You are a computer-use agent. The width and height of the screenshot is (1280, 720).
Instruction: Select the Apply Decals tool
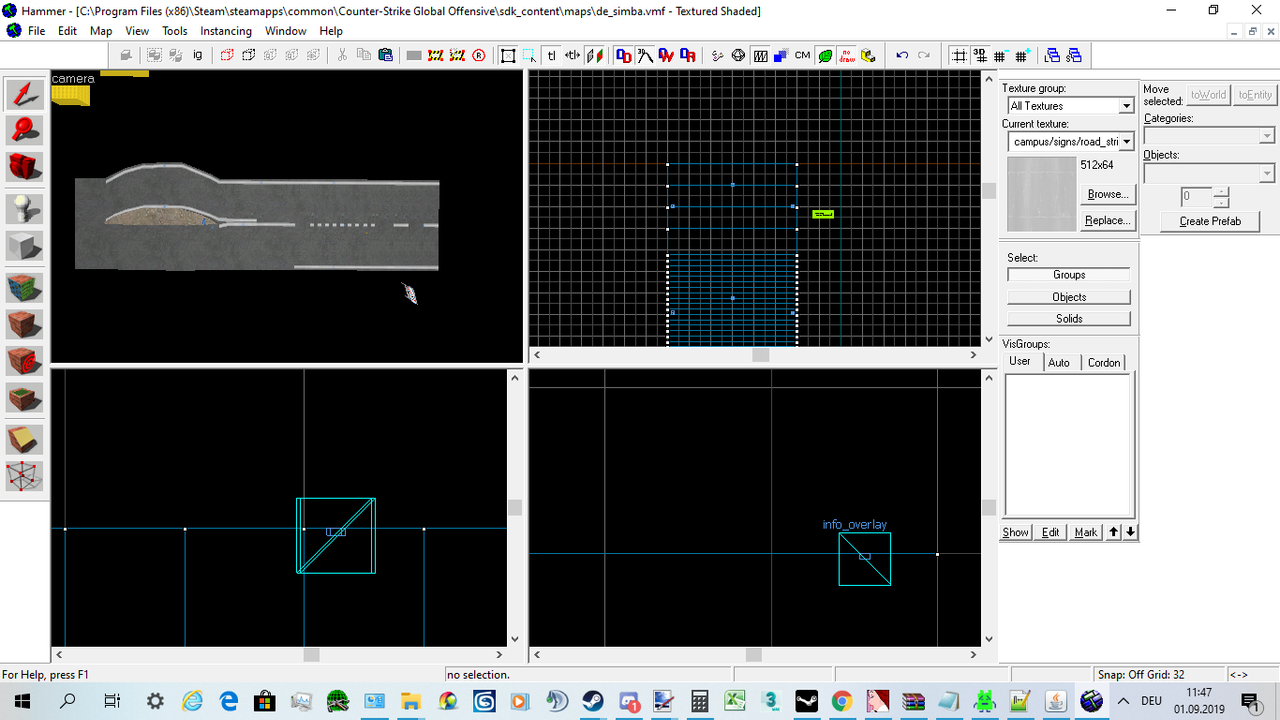coord(24,360)
